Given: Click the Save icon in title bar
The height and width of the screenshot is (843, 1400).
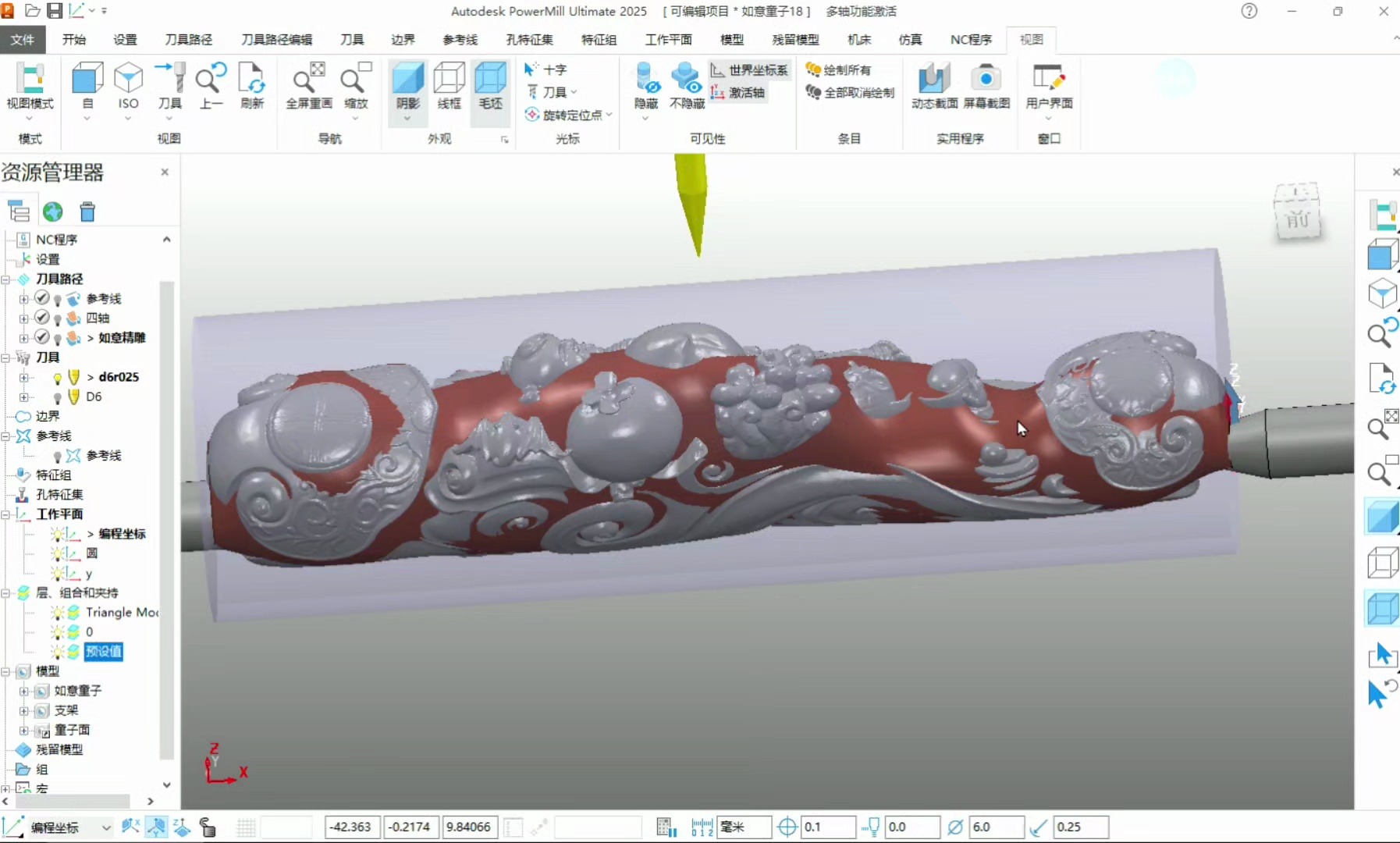Looking at the screenshot, I should [x=55, y=11].
